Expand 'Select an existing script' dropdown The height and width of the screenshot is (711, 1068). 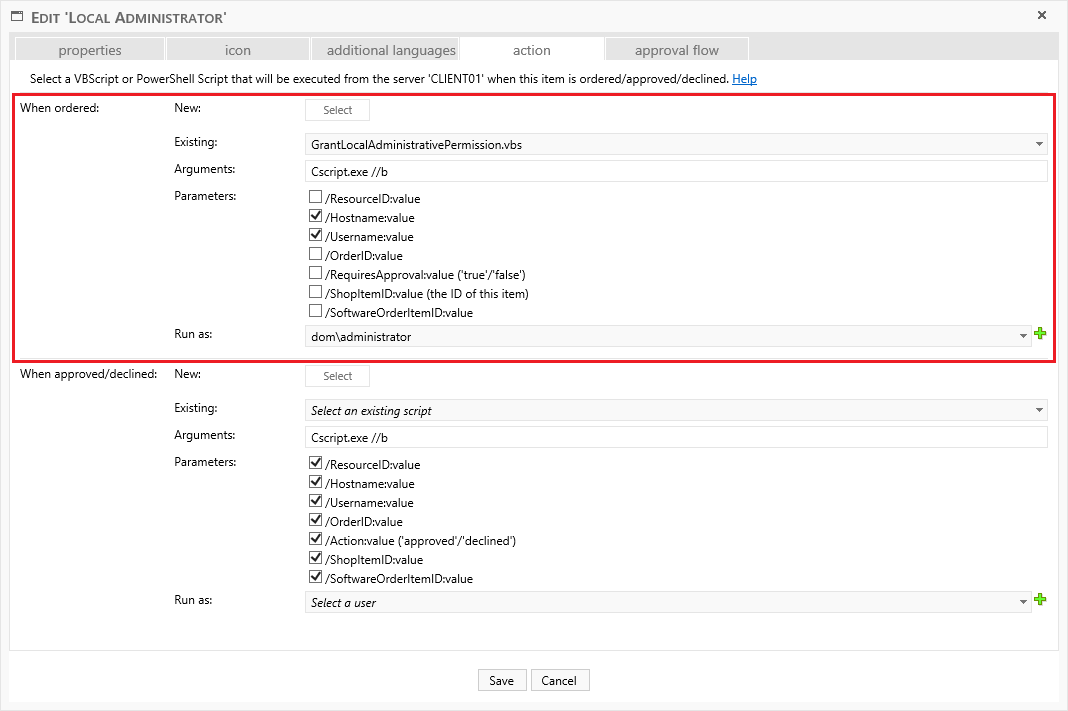point(676,410)
